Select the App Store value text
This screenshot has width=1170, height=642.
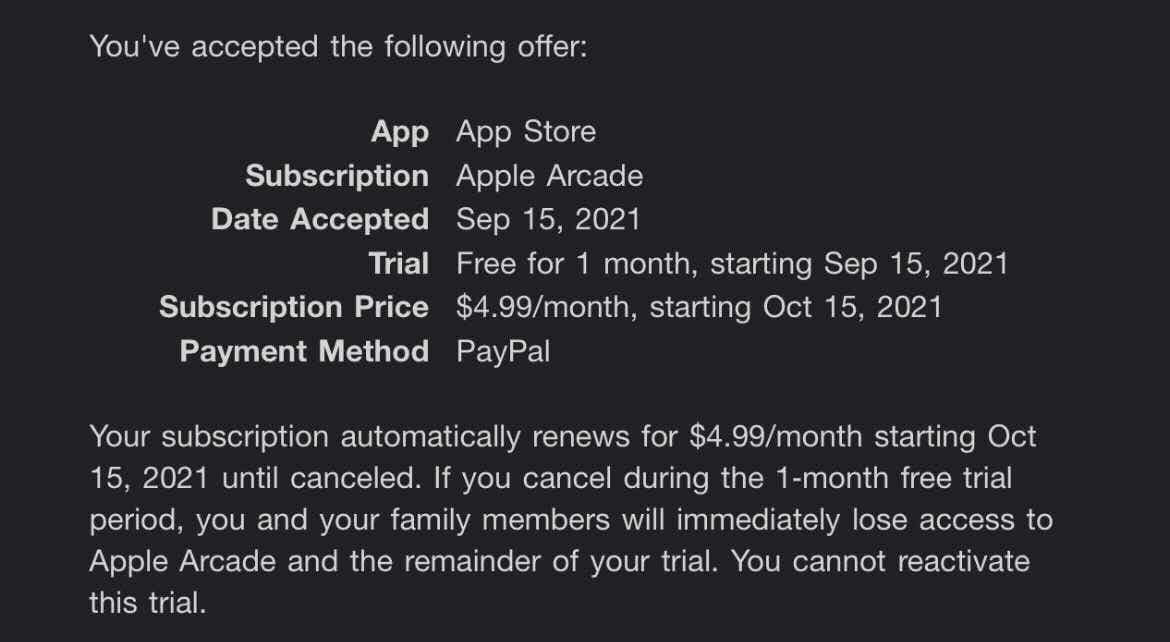click(526, 132)
